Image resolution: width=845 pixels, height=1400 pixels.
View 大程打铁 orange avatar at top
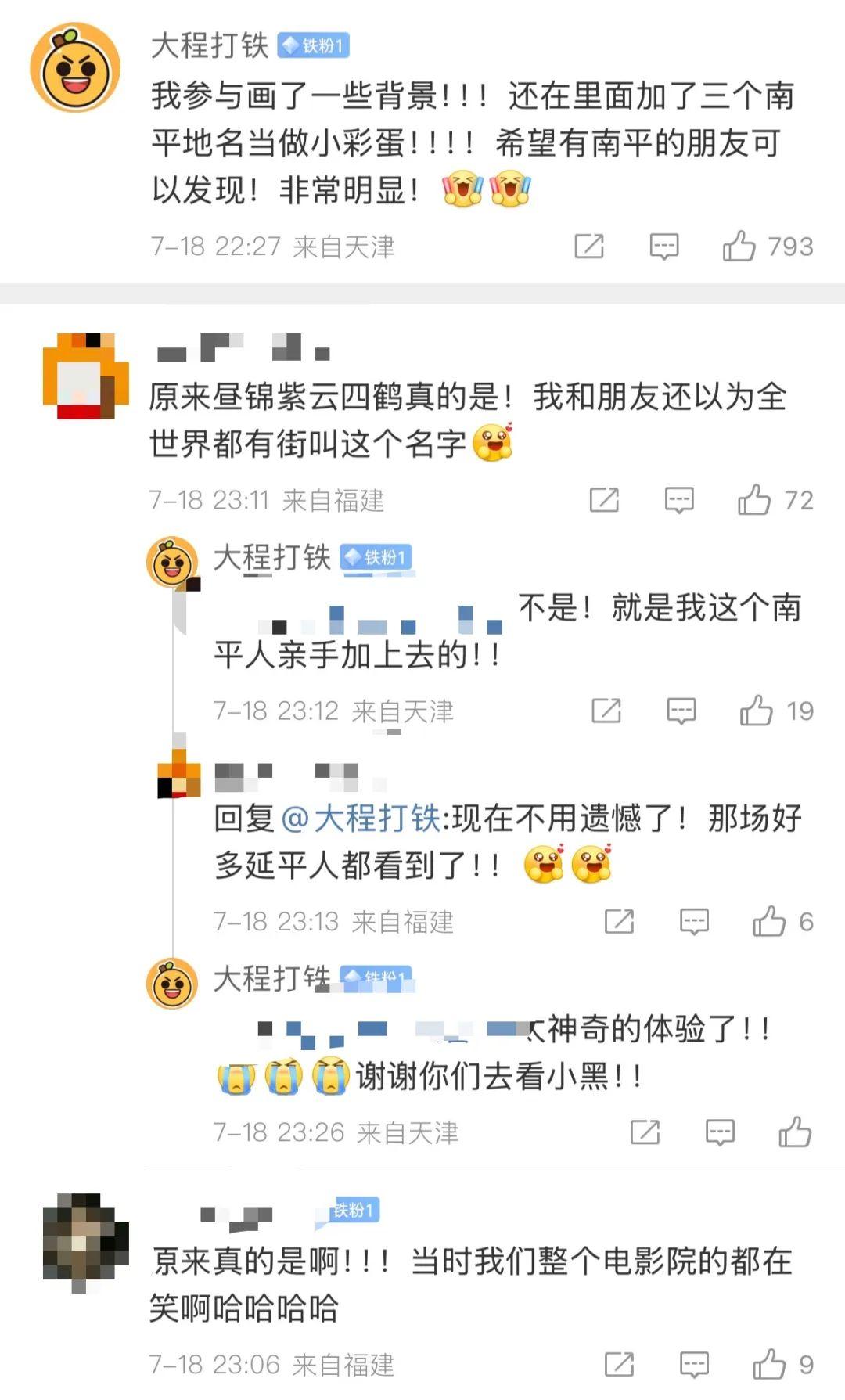[x=75, y=67]
